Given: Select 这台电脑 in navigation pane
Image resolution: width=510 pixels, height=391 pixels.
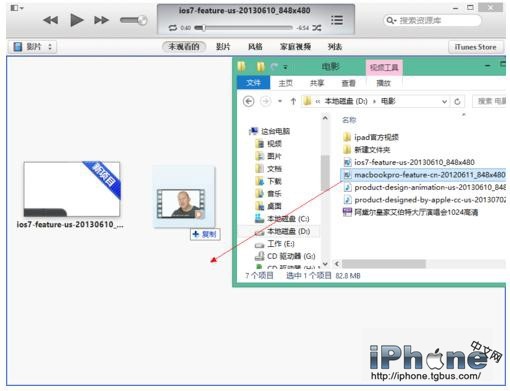Looking at the screenshot, I should (x=270, y=131).
